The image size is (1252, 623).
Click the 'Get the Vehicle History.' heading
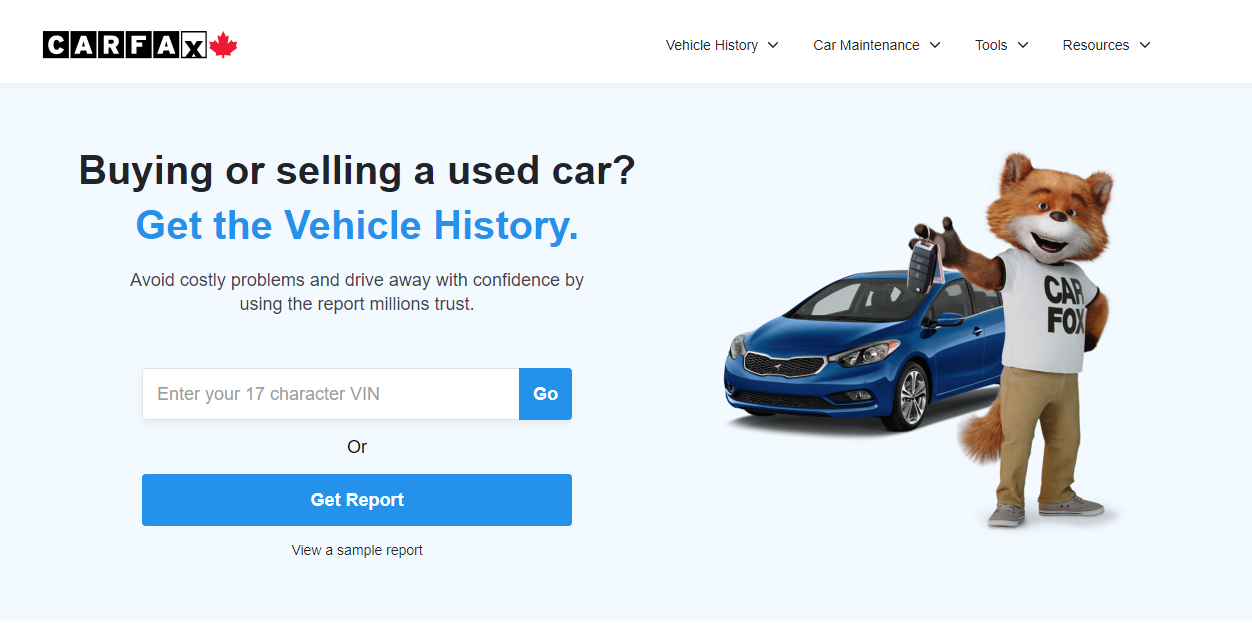point(357,225)
